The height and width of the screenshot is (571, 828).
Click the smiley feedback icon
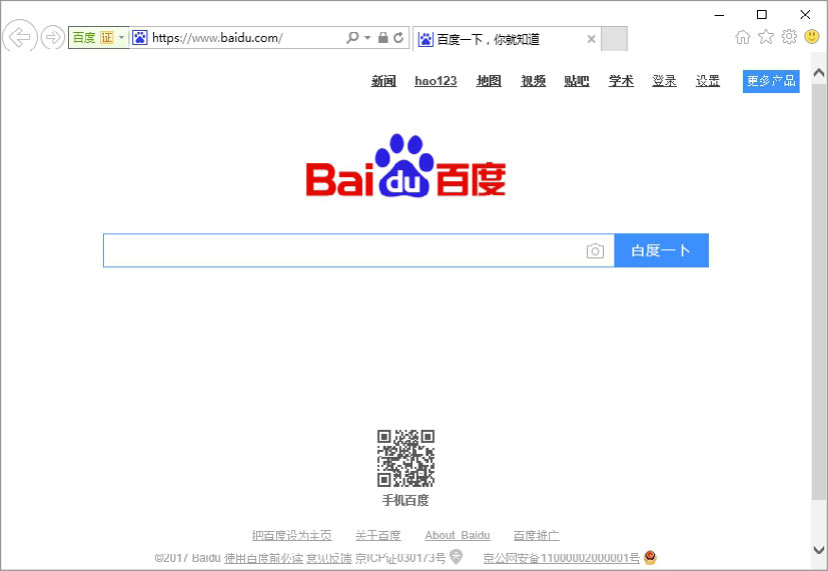(x=812, y=36)
